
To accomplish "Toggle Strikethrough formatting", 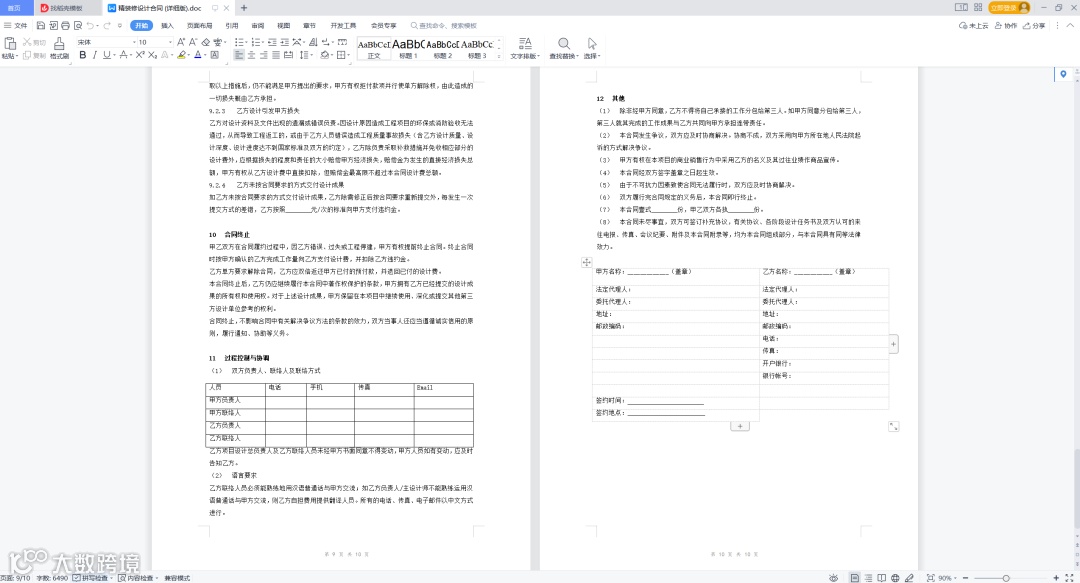I will point(123,55).
